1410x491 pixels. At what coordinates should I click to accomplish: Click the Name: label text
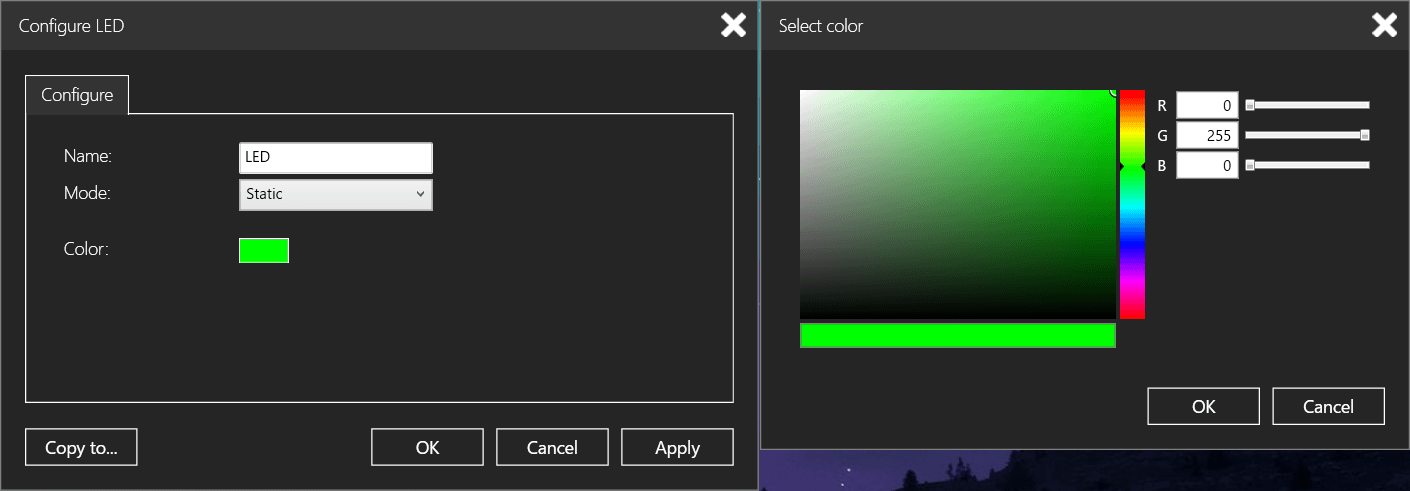[88, 156]
